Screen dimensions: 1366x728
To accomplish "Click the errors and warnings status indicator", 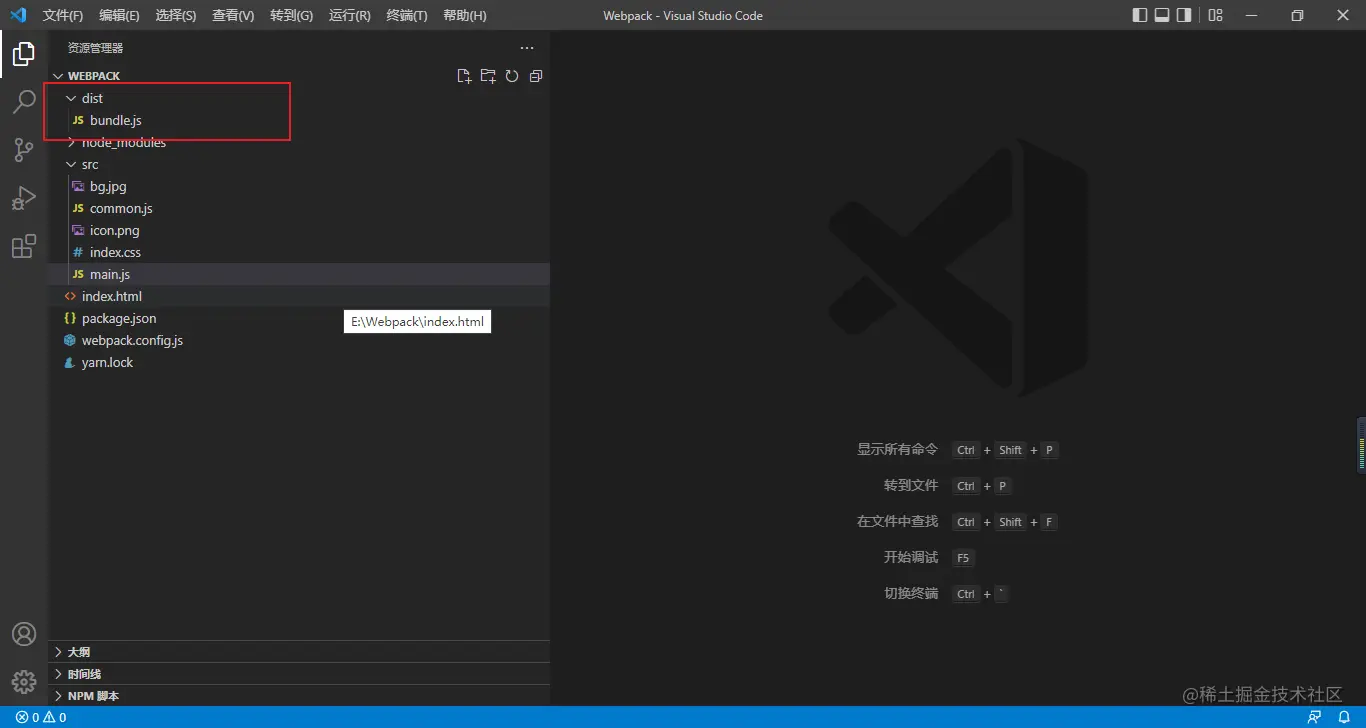I will [x=41, y=717].
